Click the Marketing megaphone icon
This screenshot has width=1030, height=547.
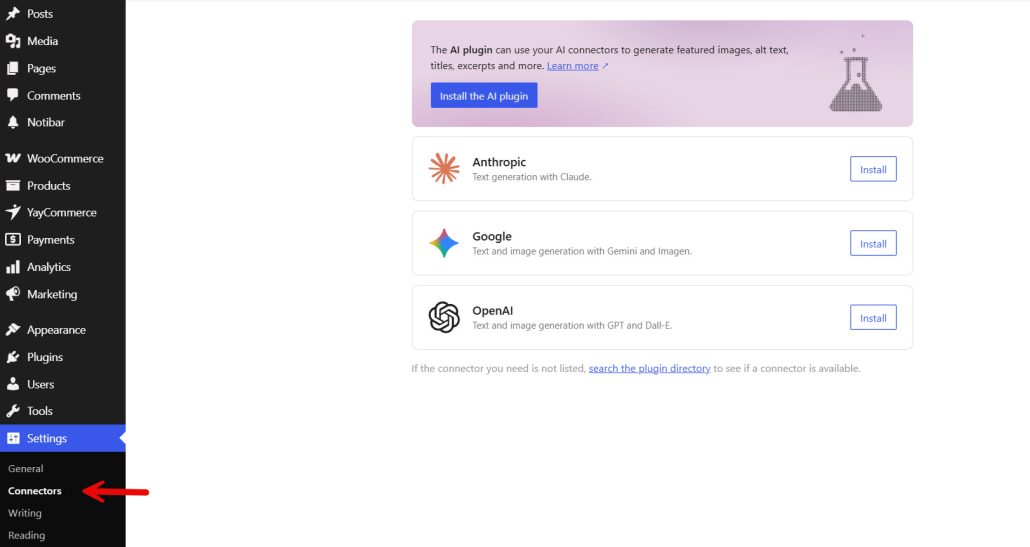point(13,294)
